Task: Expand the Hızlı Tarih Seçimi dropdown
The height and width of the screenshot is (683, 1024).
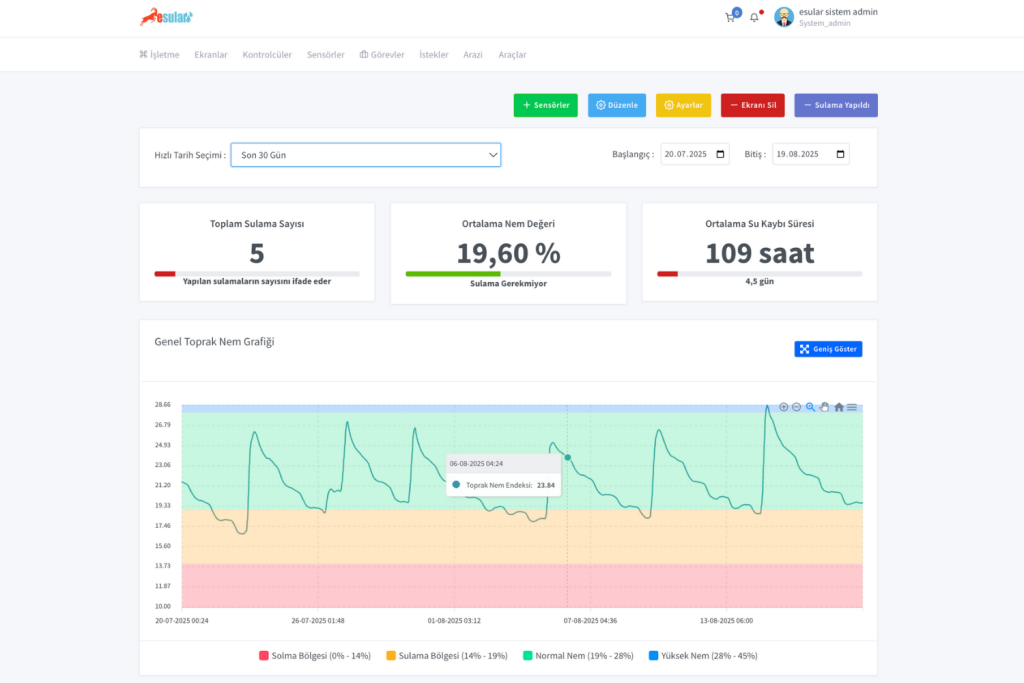Action: (365, 155)
